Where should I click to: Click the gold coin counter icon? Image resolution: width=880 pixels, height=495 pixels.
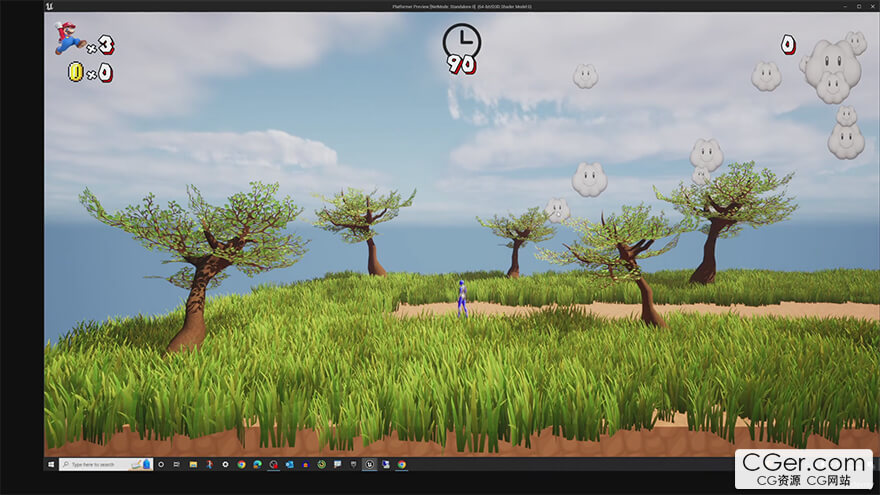click(75, 72)
